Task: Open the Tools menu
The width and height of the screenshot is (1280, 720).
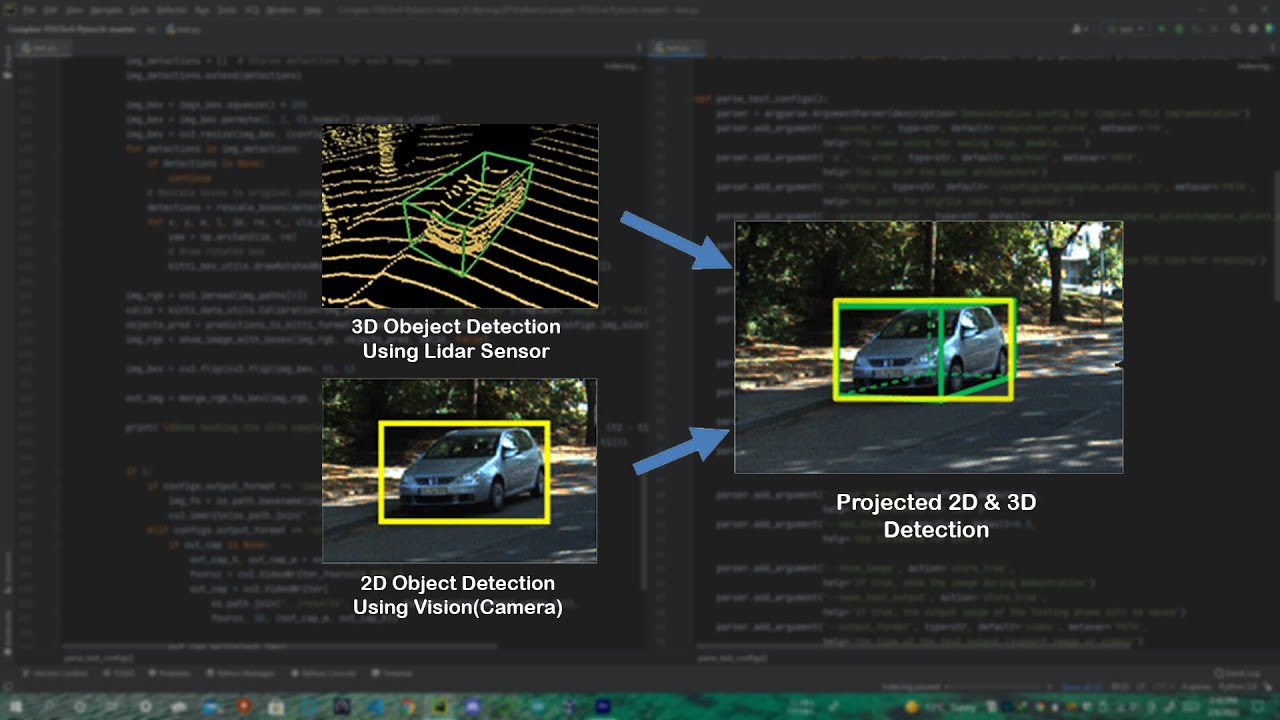Action: [x=227, y=10]
